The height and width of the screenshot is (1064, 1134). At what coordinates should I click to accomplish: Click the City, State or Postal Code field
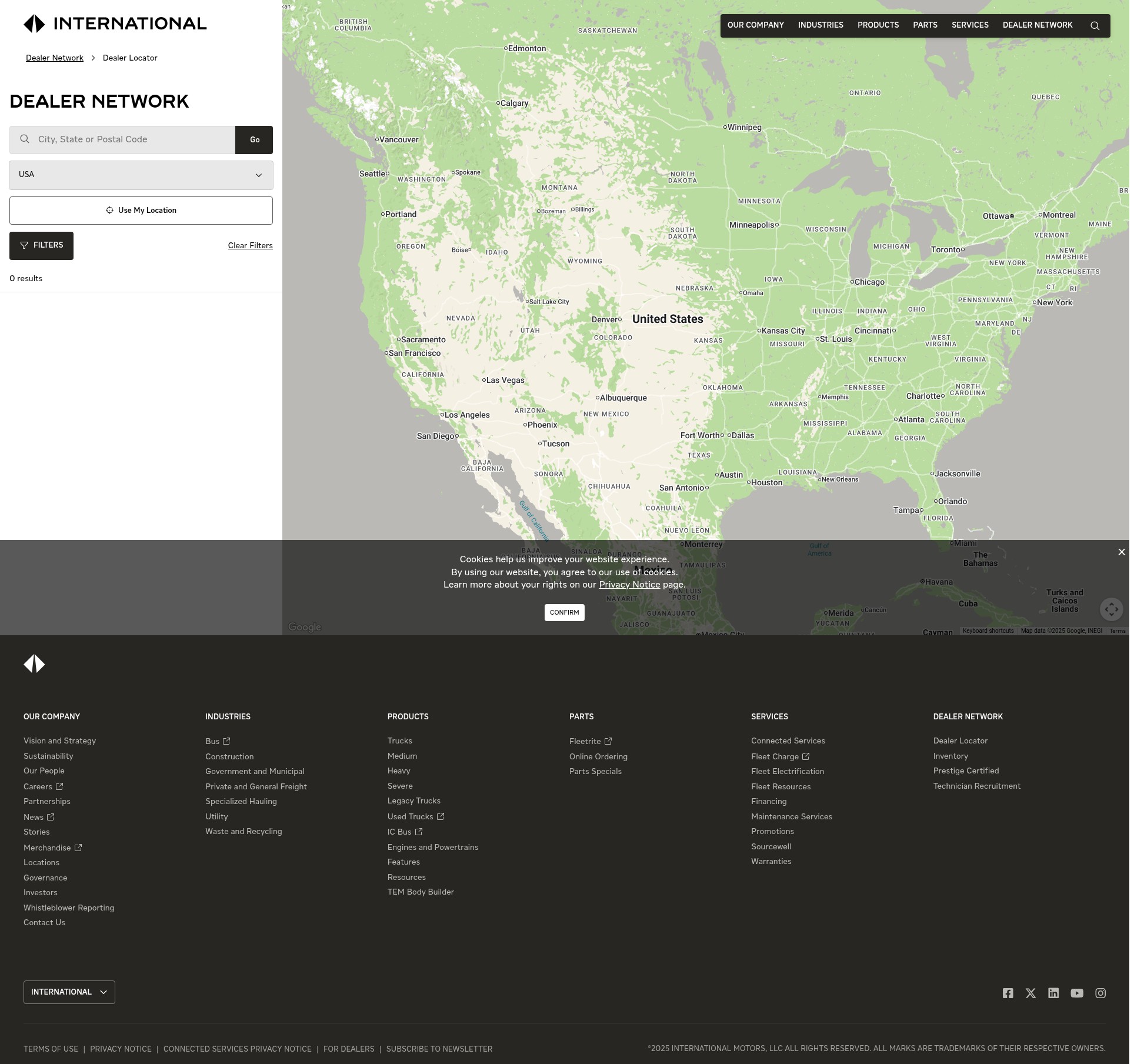tap(122, 139)
